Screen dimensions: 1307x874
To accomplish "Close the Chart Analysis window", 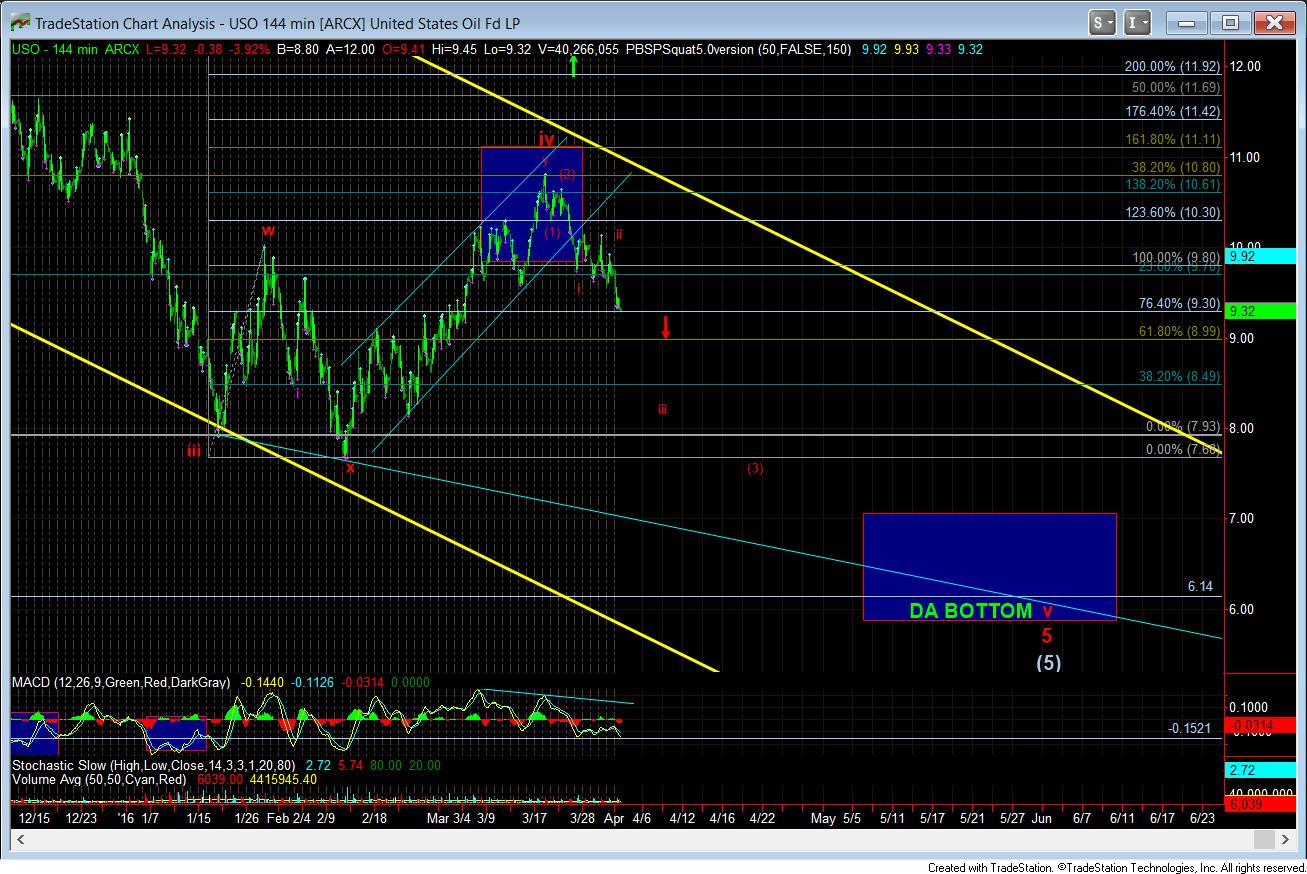I will pyautogui.click(x=1274, y=22).
